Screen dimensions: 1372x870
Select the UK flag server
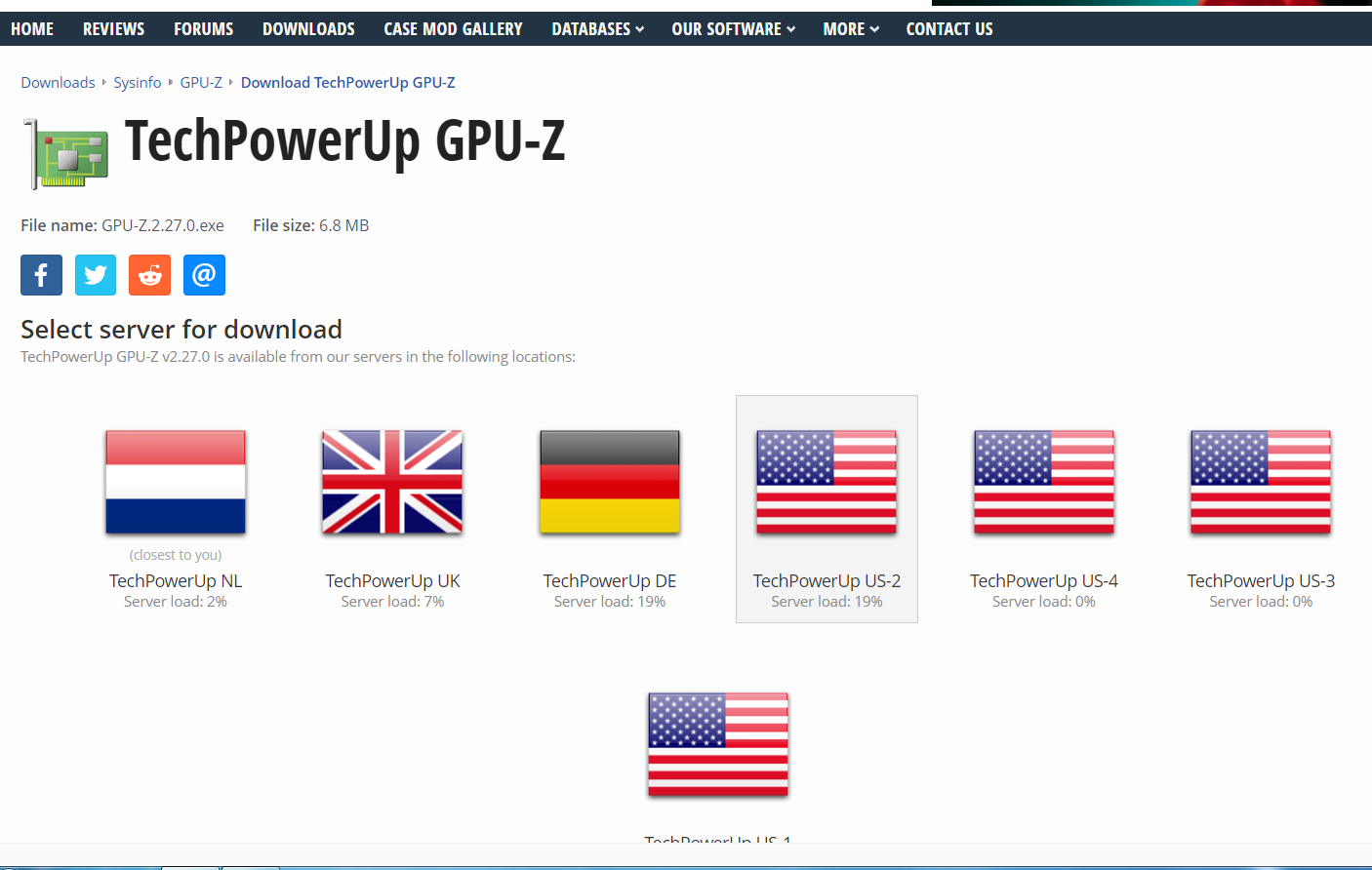point(392,482)
